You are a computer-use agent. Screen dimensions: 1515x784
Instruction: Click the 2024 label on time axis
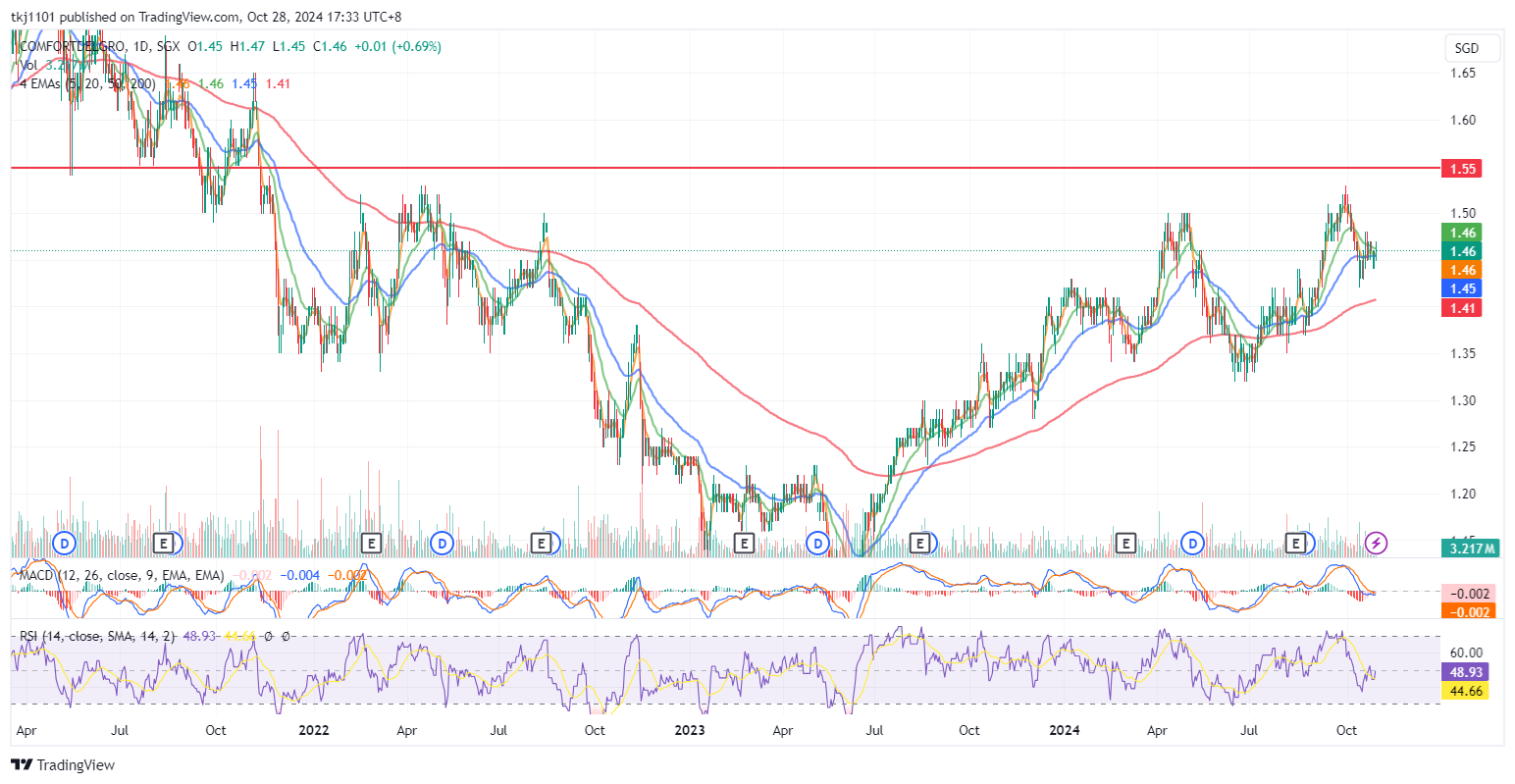(x=1065, y=730)
